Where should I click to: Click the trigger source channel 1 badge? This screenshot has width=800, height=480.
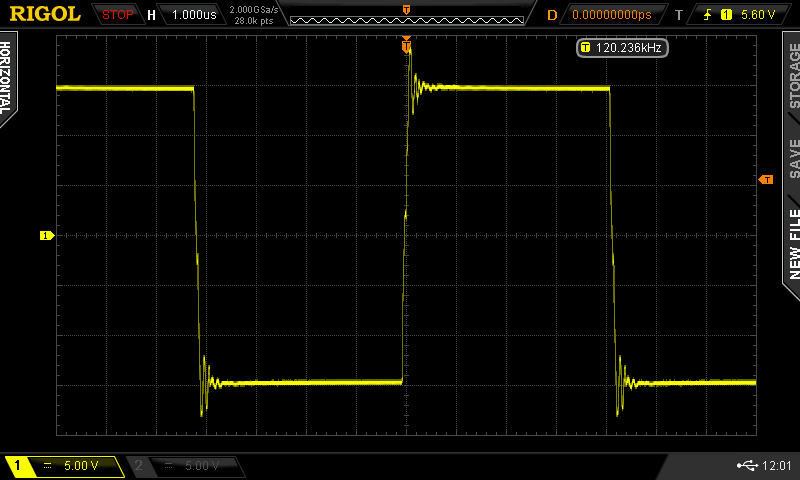[727, 15]
